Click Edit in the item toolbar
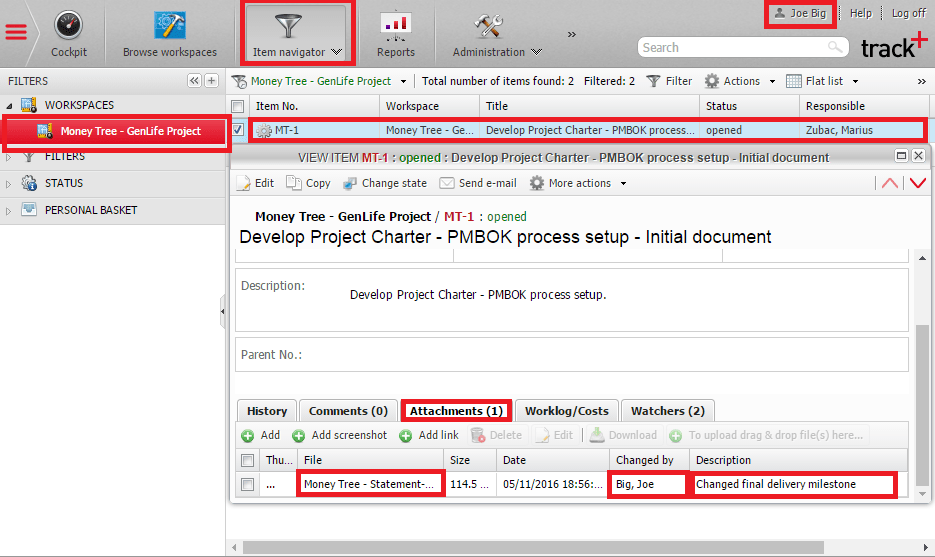The width and height of the screenshot is (935, 557). click(x=255, y=183)
